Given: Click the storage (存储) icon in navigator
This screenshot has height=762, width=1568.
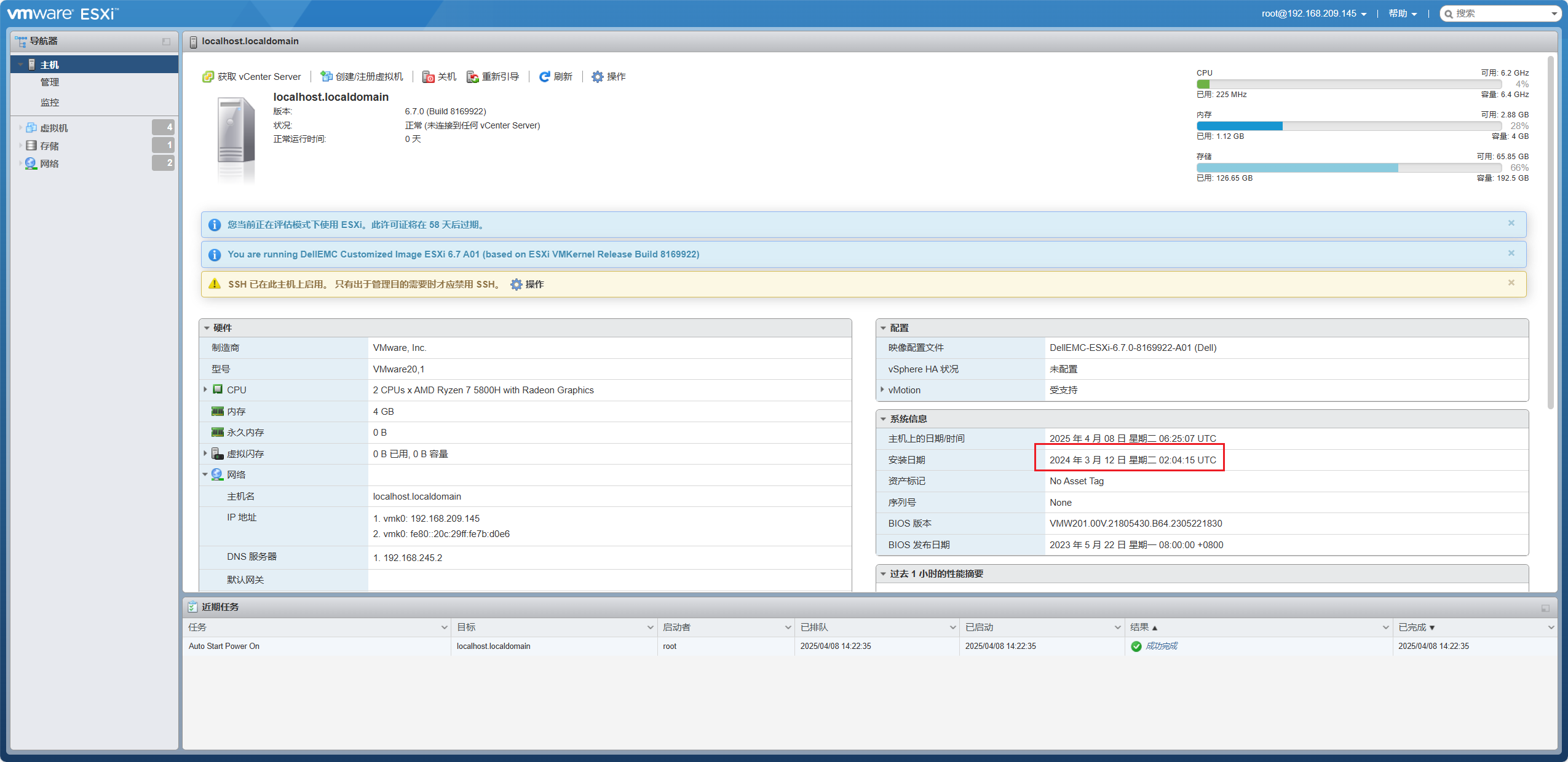Looking at the screenshot, I should click(31, 146).
